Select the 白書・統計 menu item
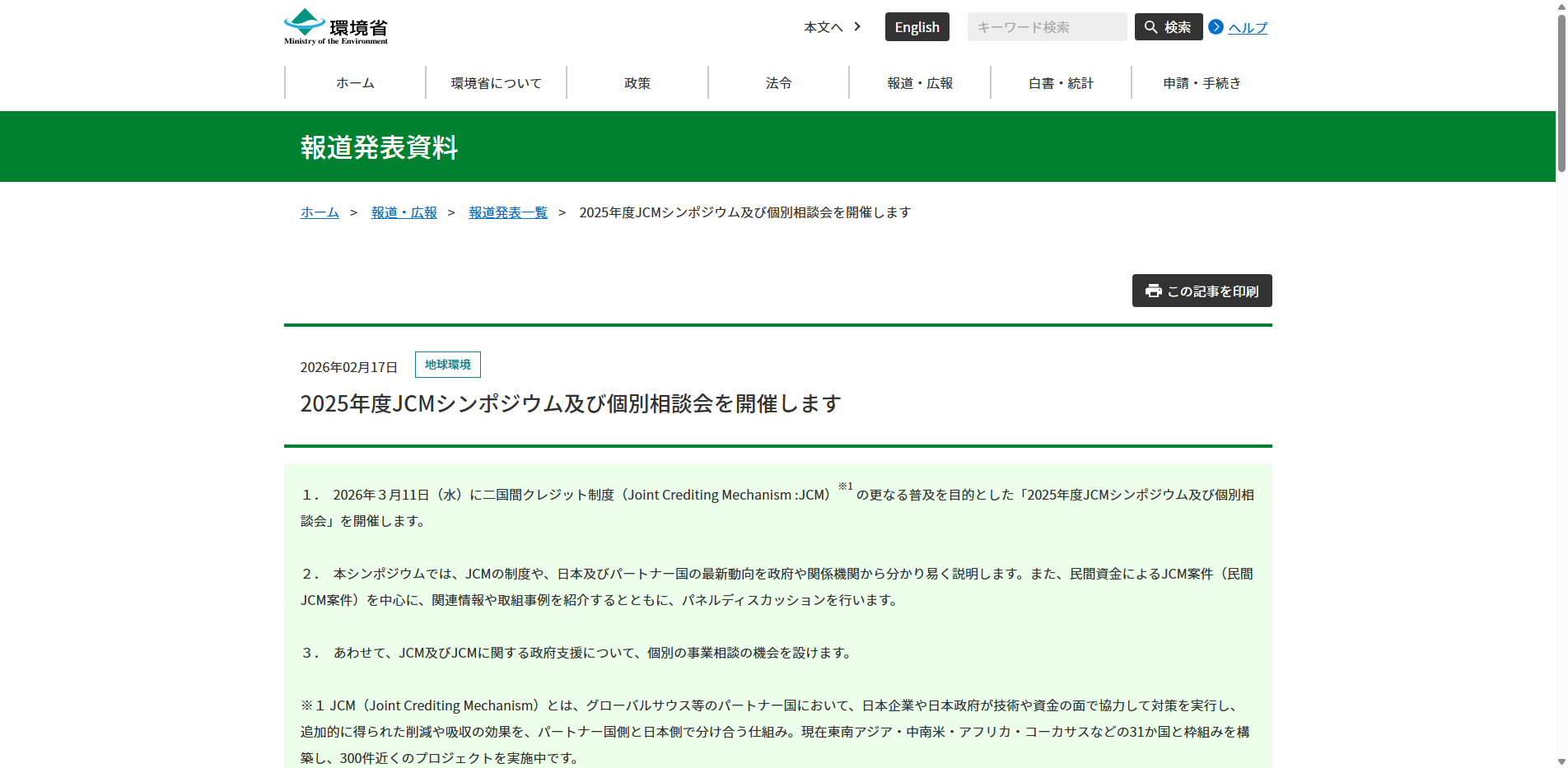 [x=1061, y=82]
